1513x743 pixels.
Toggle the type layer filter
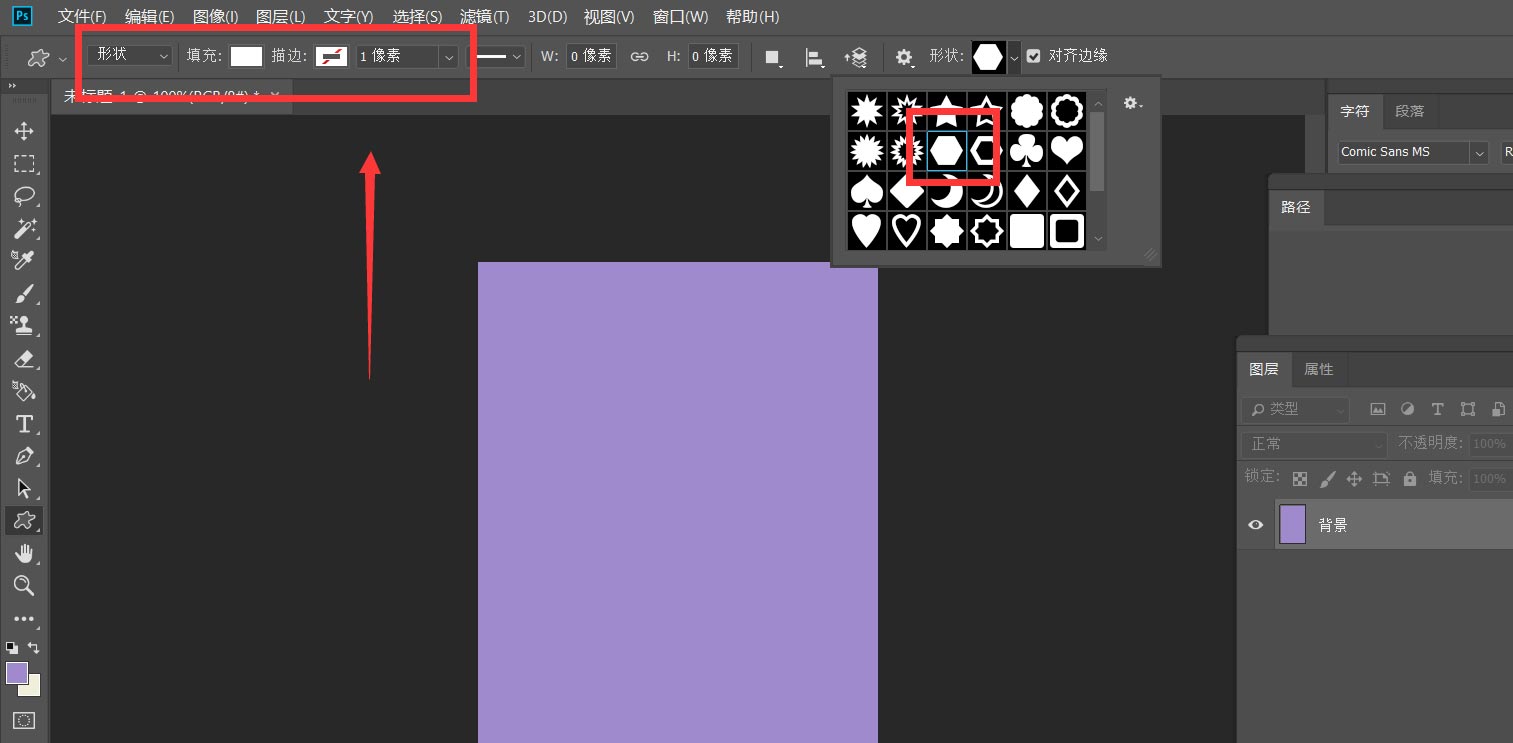(1437, 409)
